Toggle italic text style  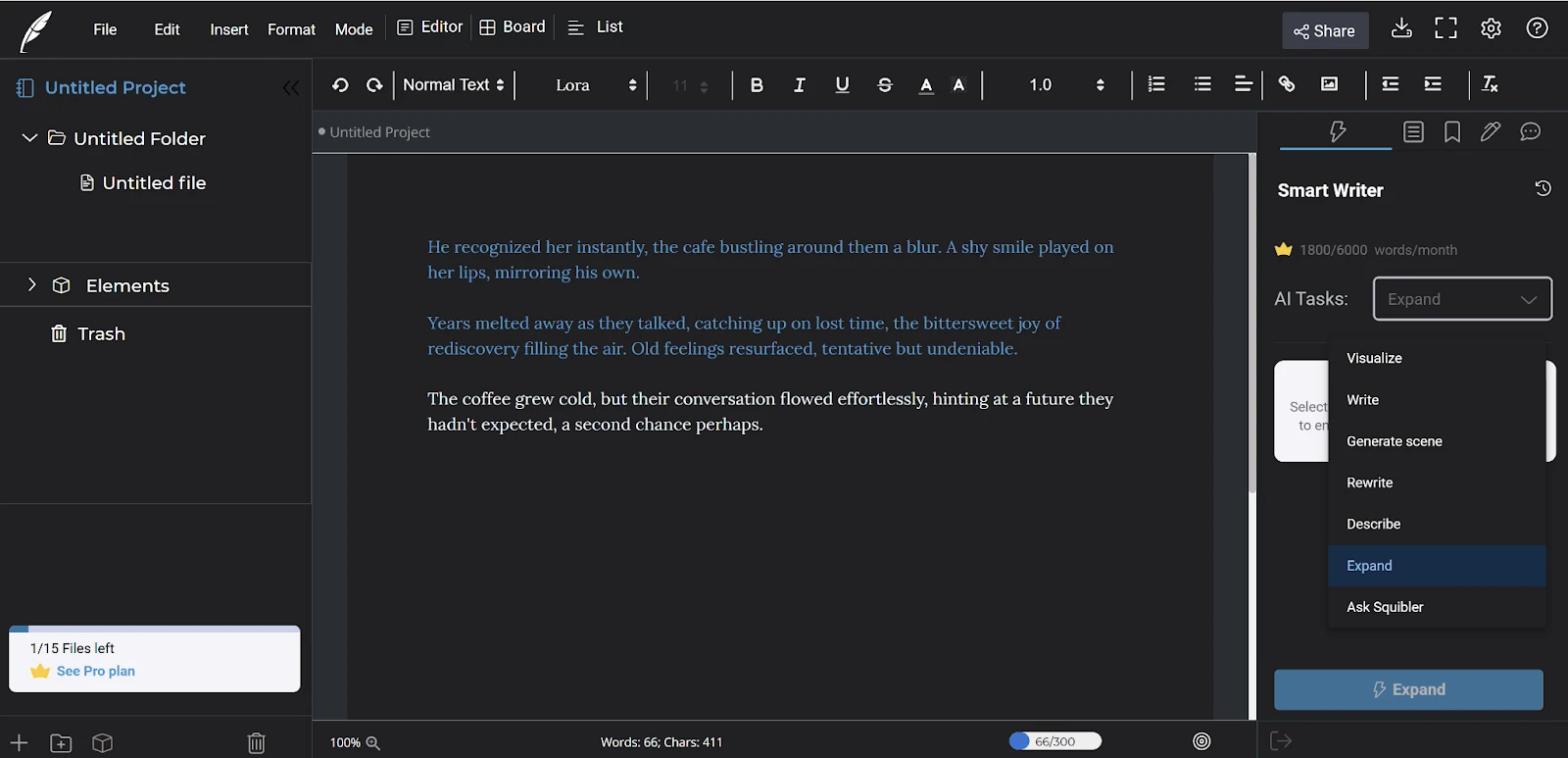(800, 85)
